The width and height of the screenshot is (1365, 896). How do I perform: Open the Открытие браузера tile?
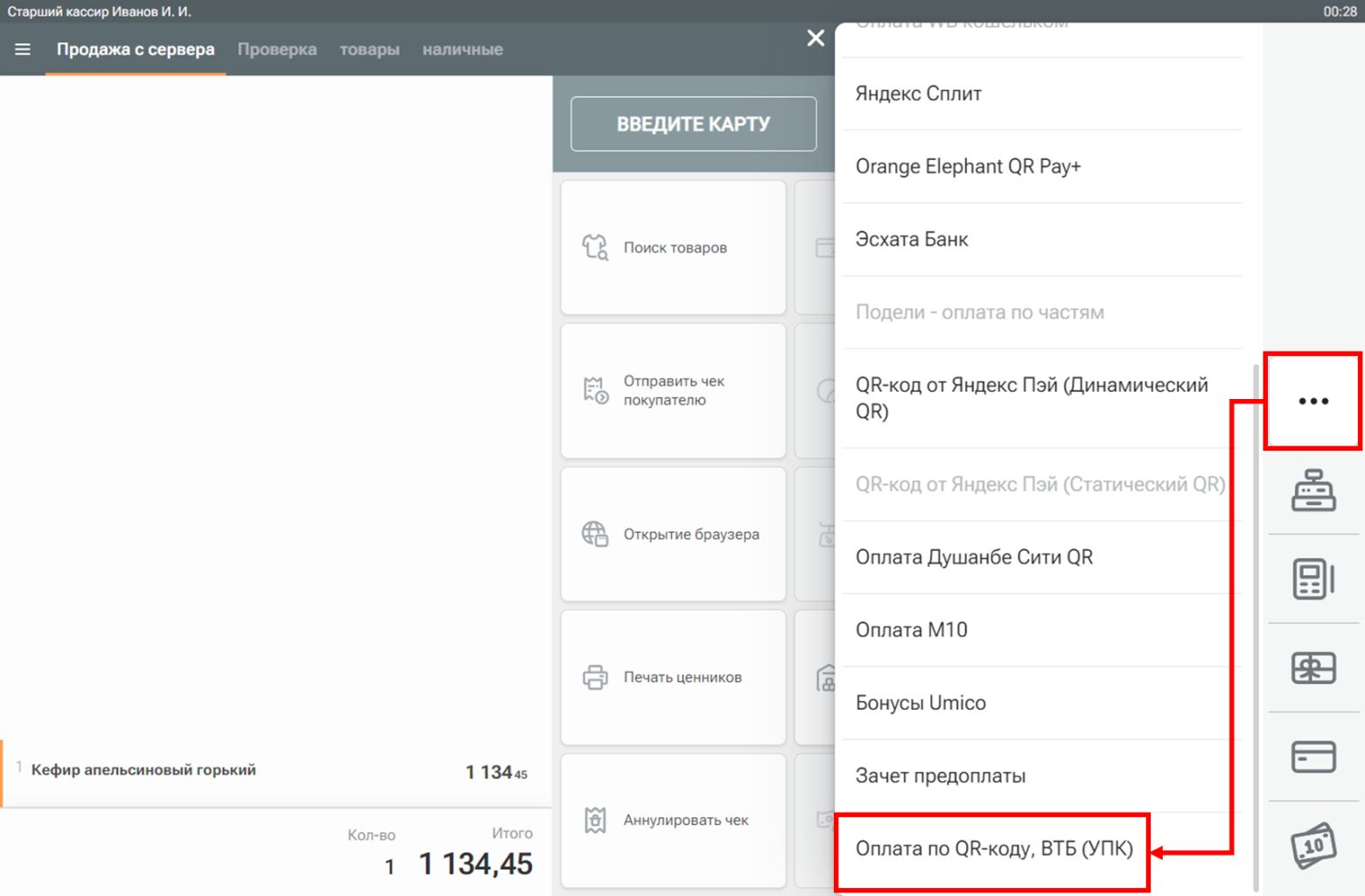pyautogui.click(x=673, y=534)
